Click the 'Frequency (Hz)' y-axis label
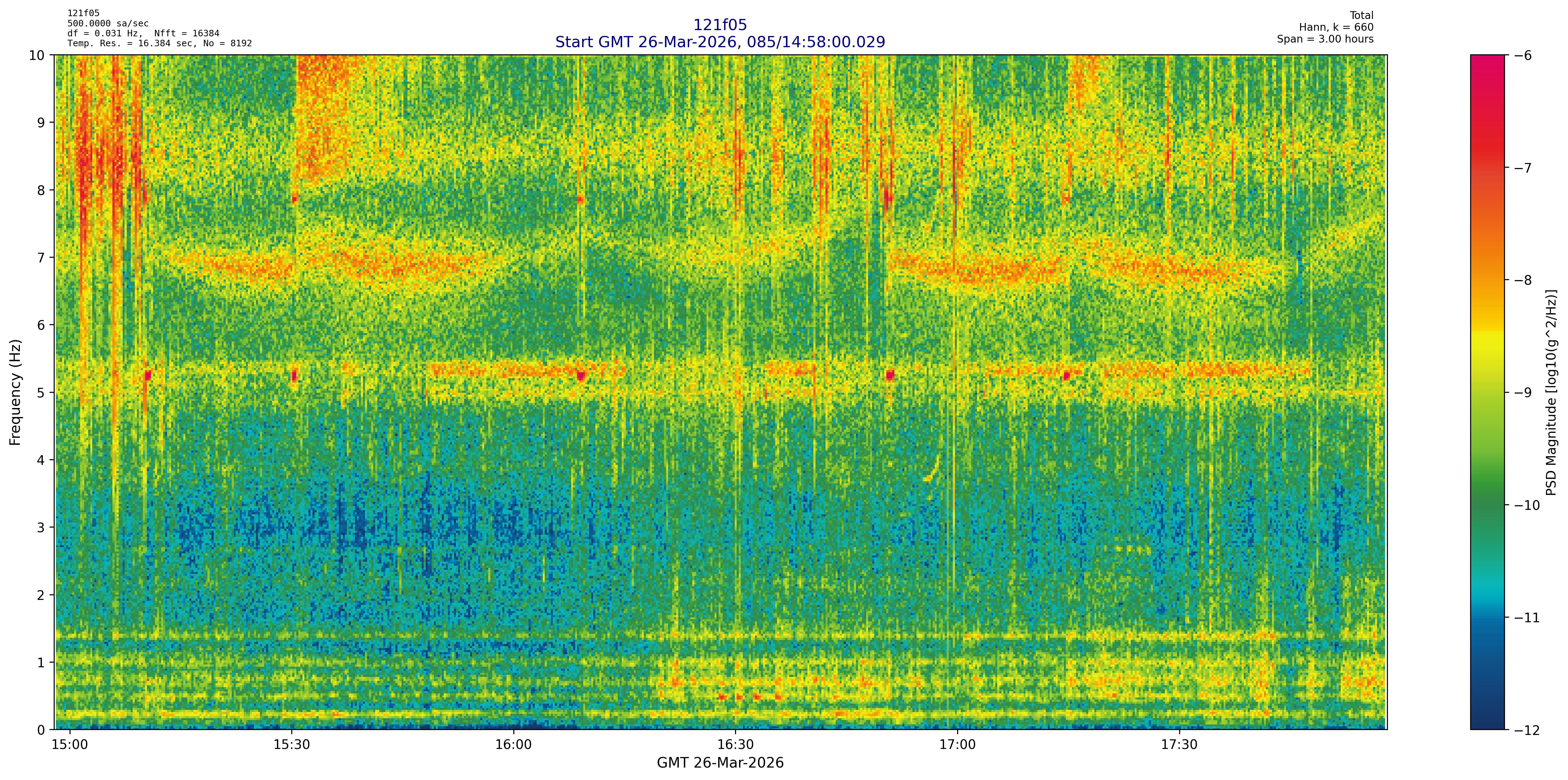This screenshot has height=780, width=1568. click(15, 392)
